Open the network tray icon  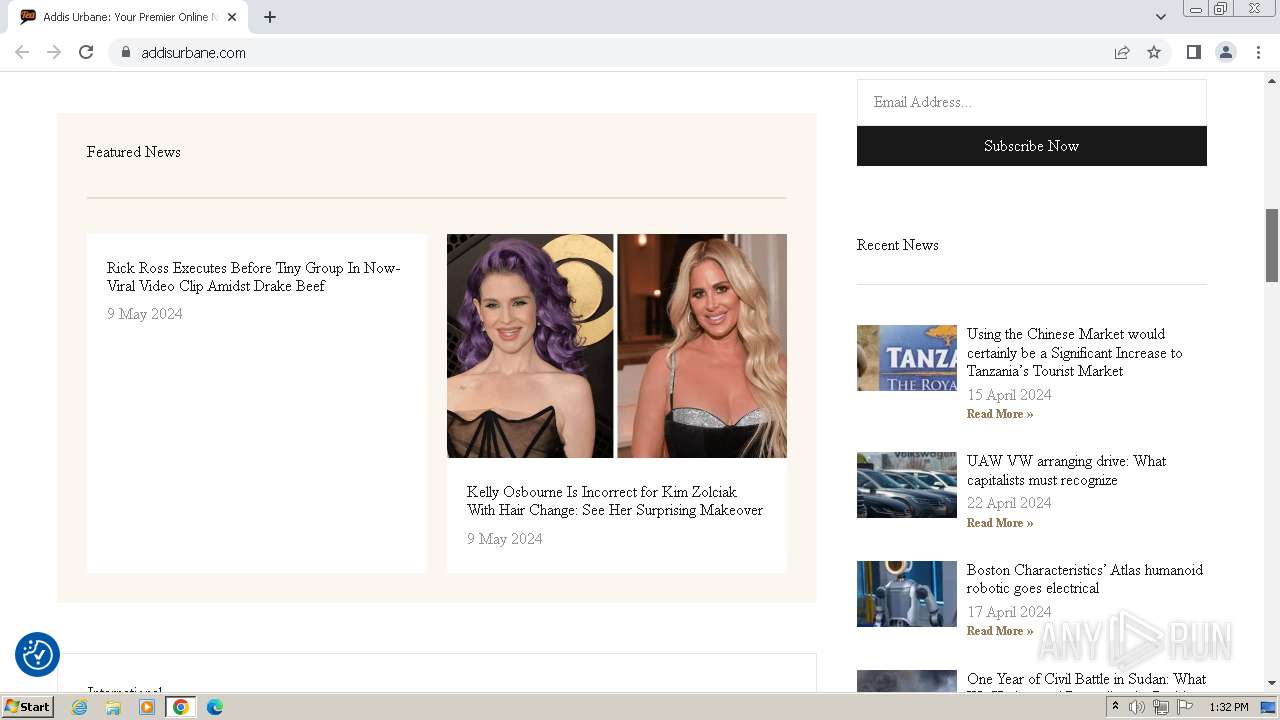(x=1161, y=707)
